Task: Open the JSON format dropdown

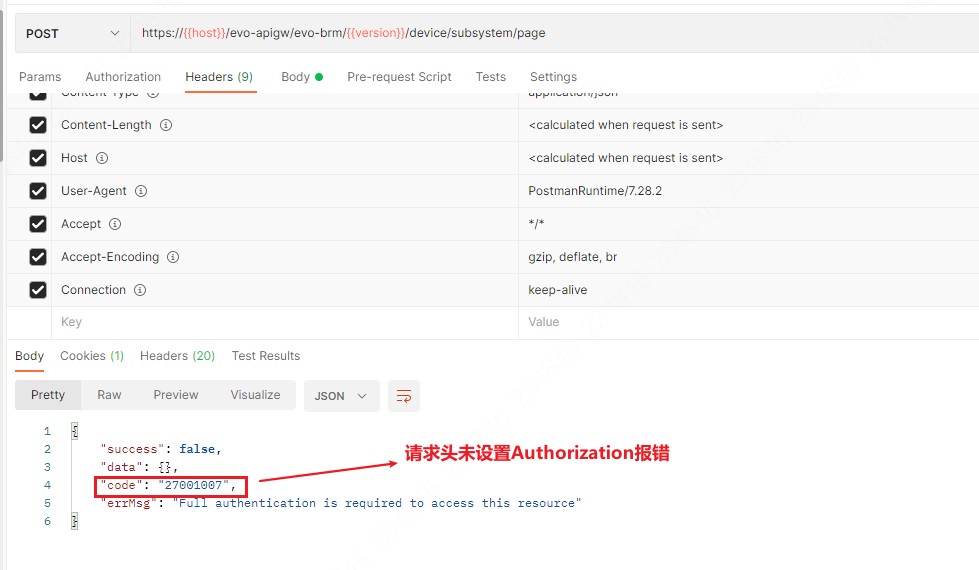Action: [x=341, y=396]
